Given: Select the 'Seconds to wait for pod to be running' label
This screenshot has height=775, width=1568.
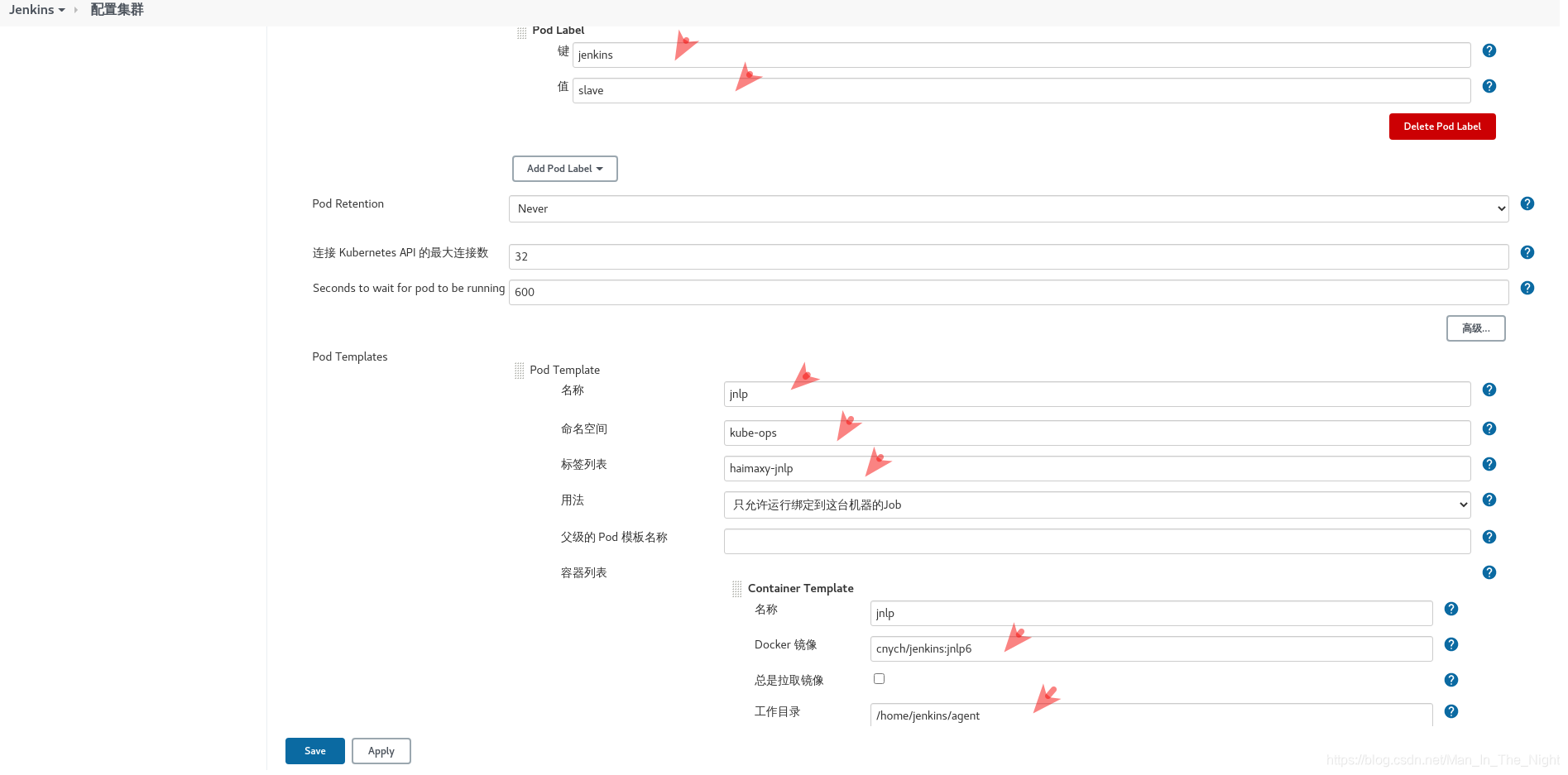Looking at the screenshot, I should [x=409, y=288].
